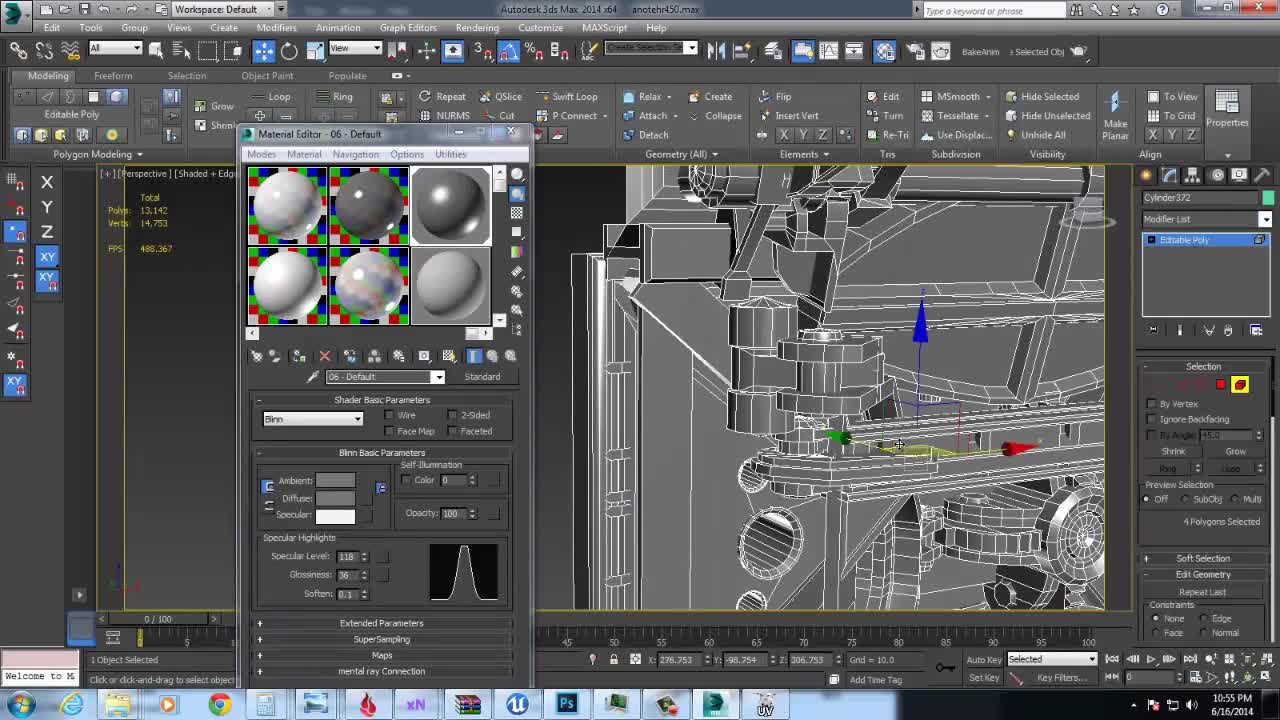
Task: Open Photoshop from the Windows taskbar
Action: [x=566, y=705]
